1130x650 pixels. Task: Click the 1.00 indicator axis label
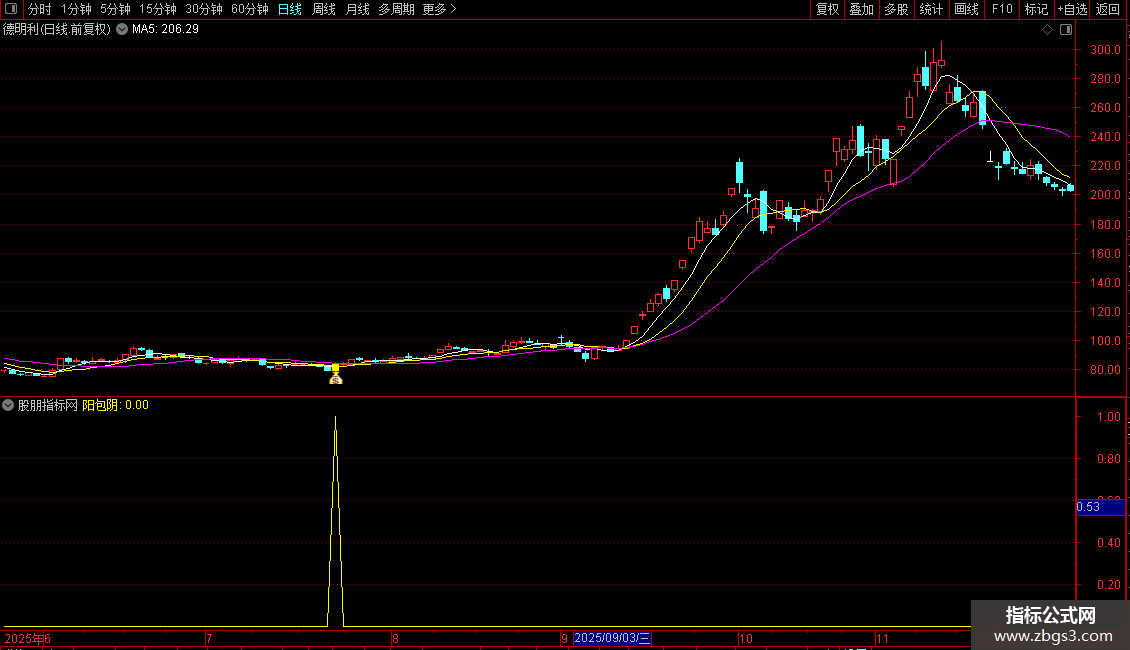(1108, 417)
